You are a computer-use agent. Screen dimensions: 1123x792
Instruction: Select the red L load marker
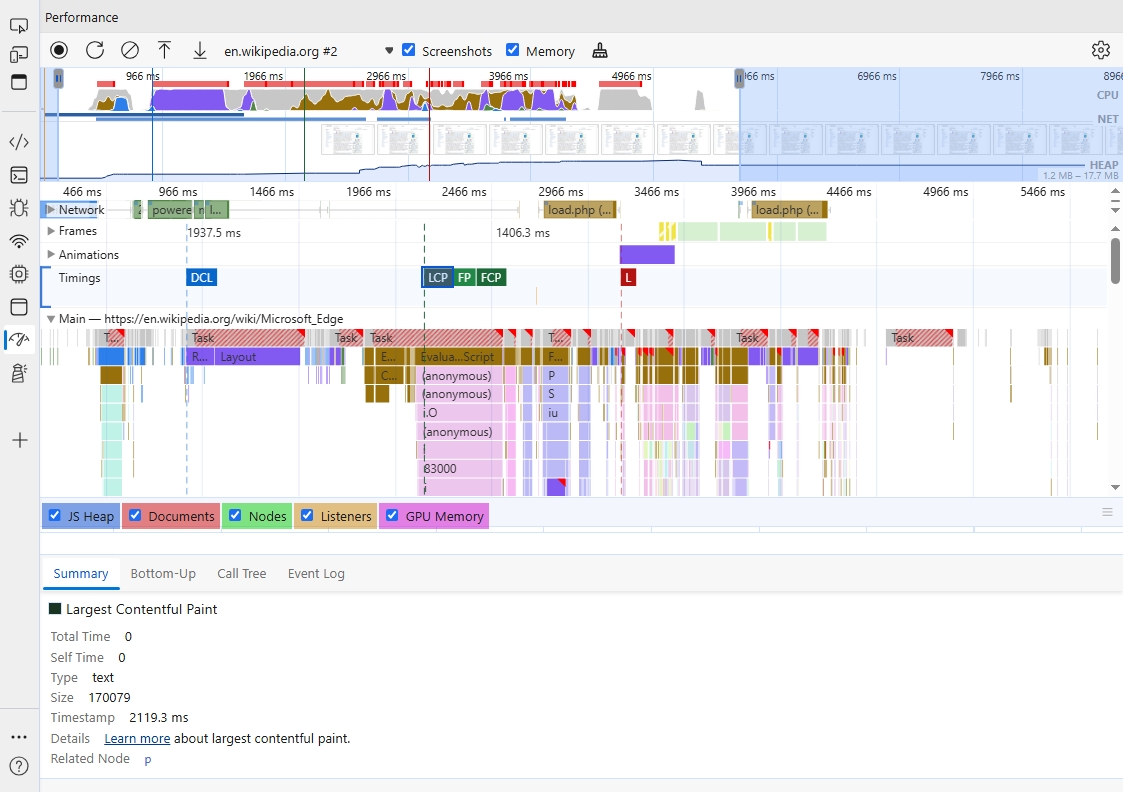(628, 278)
